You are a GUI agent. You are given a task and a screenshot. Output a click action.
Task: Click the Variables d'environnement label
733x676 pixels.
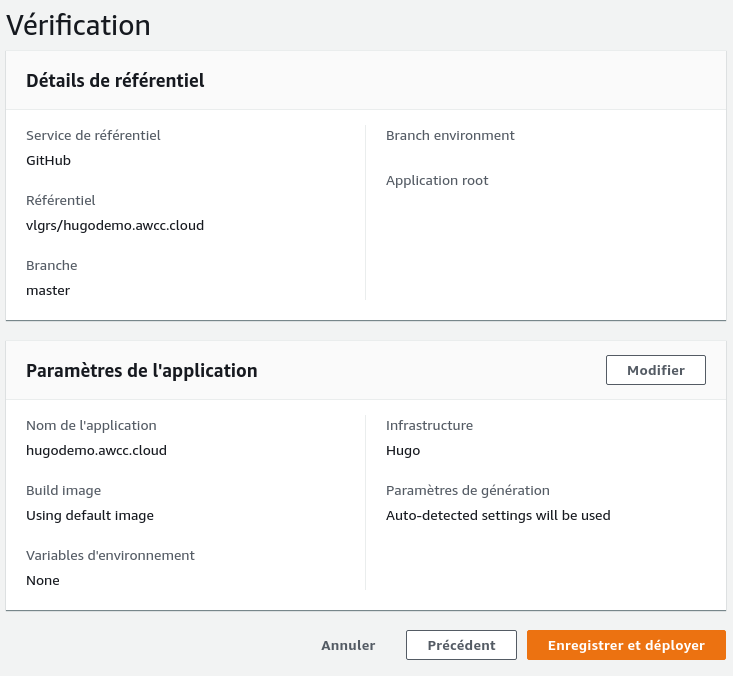click(x=110, y=555)
